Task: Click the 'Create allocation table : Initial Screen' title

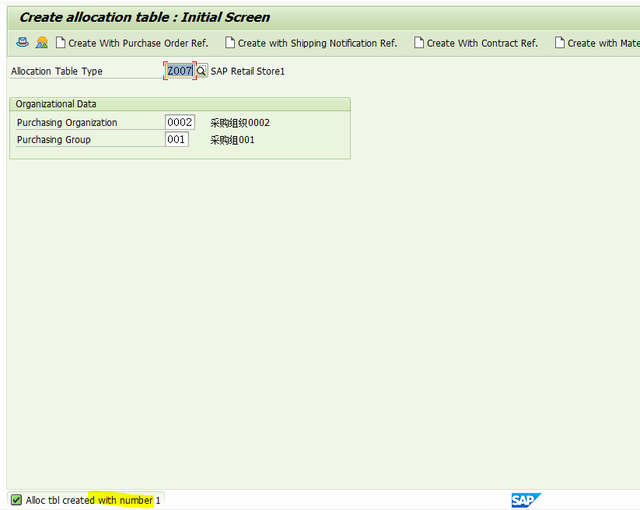Action: pos(145,18)
